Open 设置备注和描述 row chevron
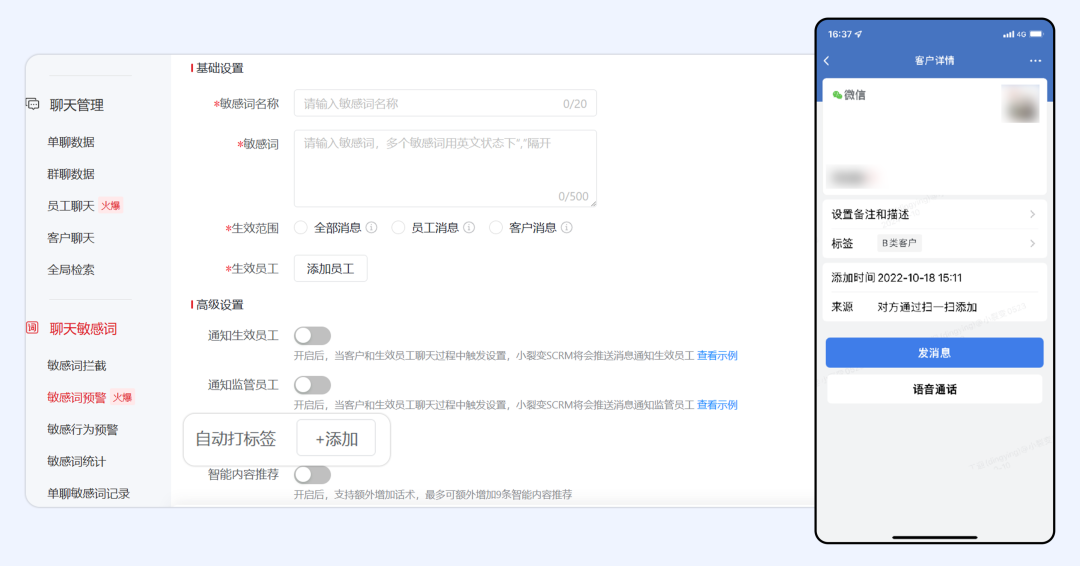Viewport: 1080px width, 566px height. pyautogui.click(x=1032, y=214)
